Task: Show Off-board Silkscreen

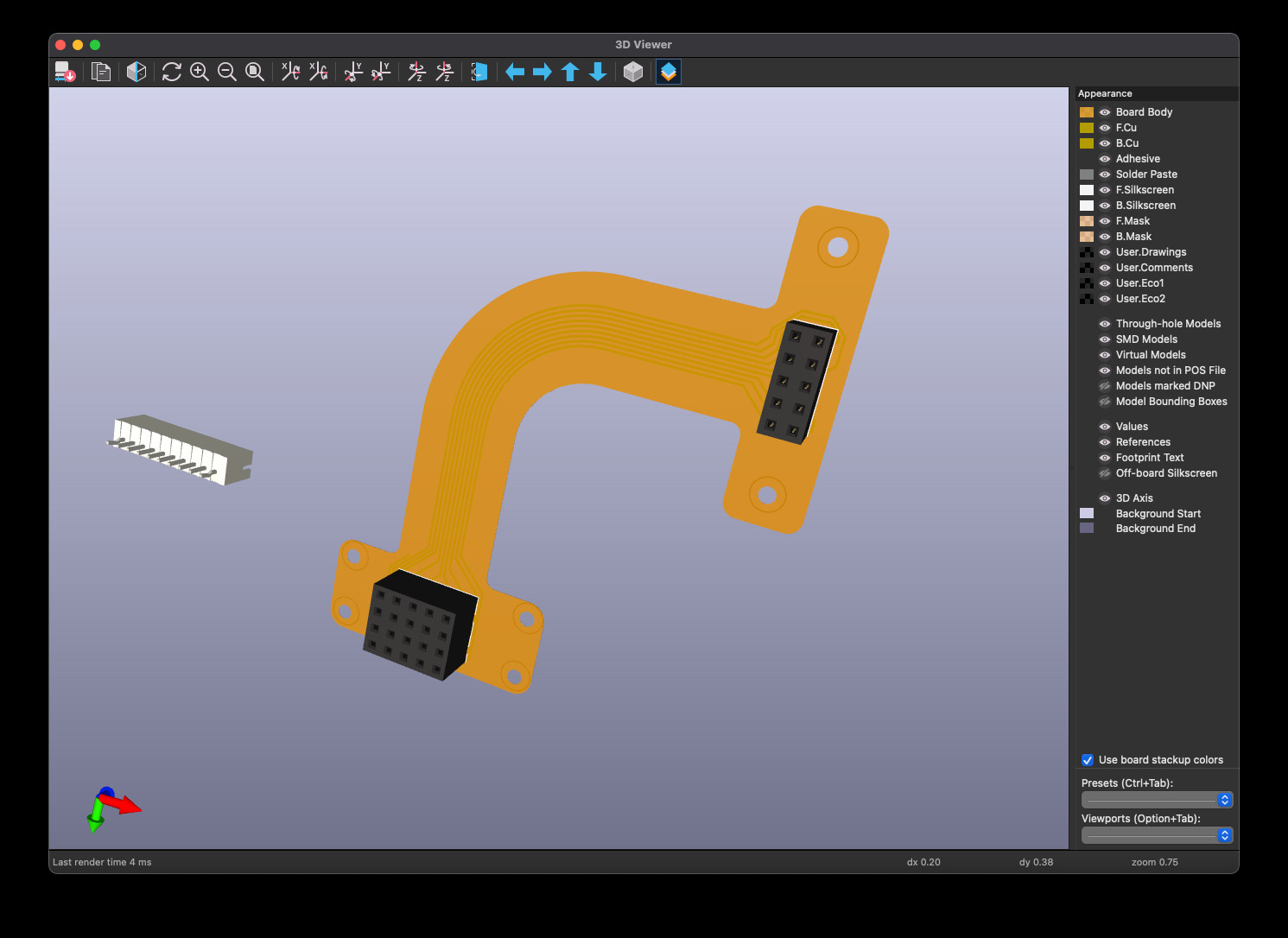Action: (1105, 473)
